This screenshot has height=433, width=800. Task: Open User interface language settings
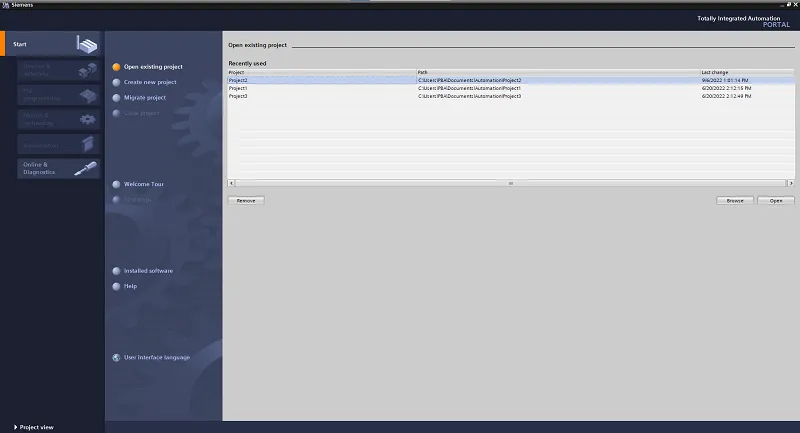[x=157, y=358]
